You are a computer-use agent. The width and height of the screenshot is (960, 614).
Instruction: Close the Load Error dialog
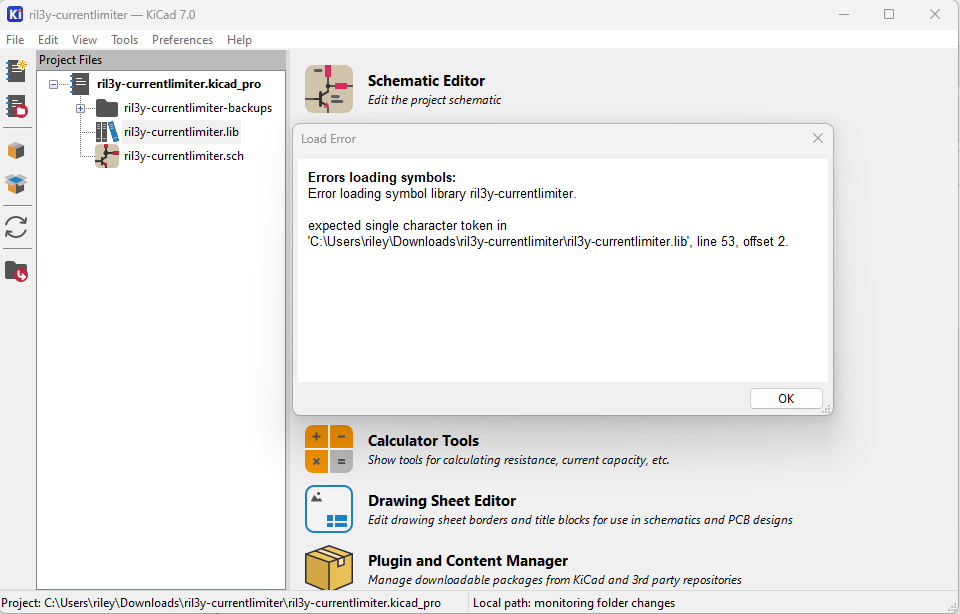coord(817,138)
